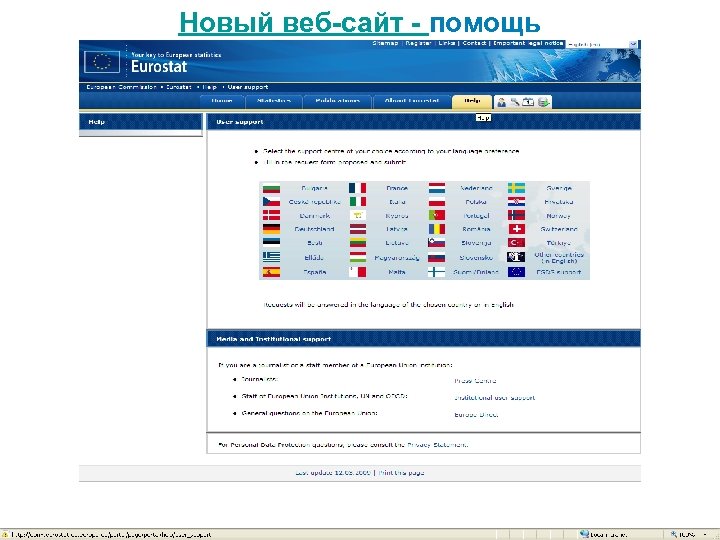
Task: Open the About Eurostat tab
Action: pyautogui.click(x=412, y=101)
